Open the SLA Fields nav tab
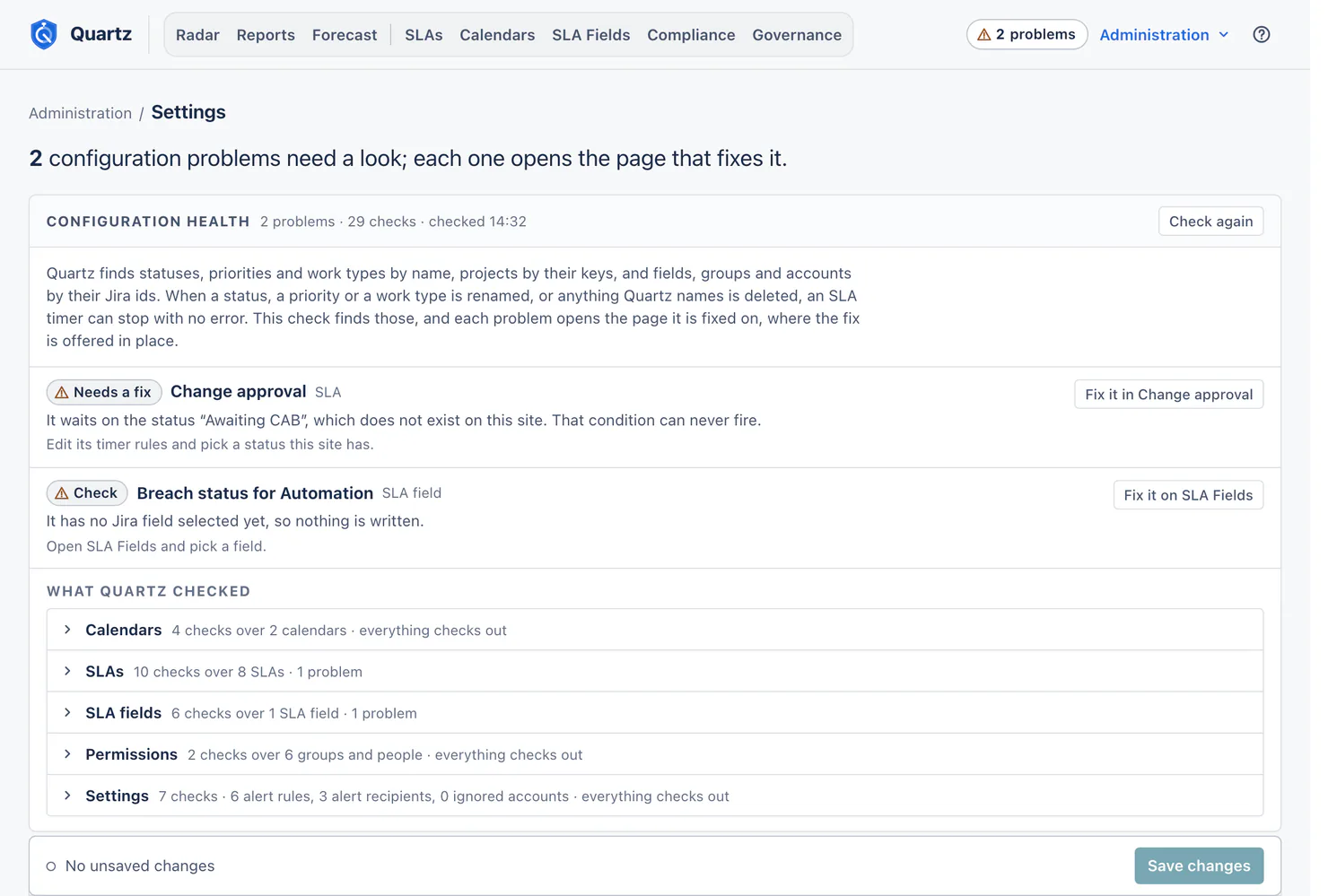 (x=591, y=35)
